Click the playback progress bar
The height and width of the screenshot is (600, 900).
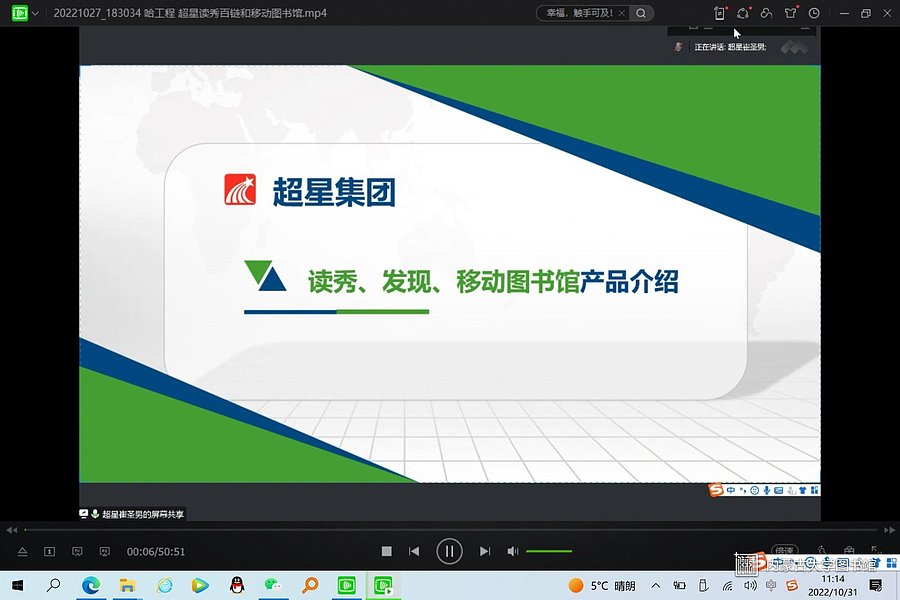[x=451, y=529]
